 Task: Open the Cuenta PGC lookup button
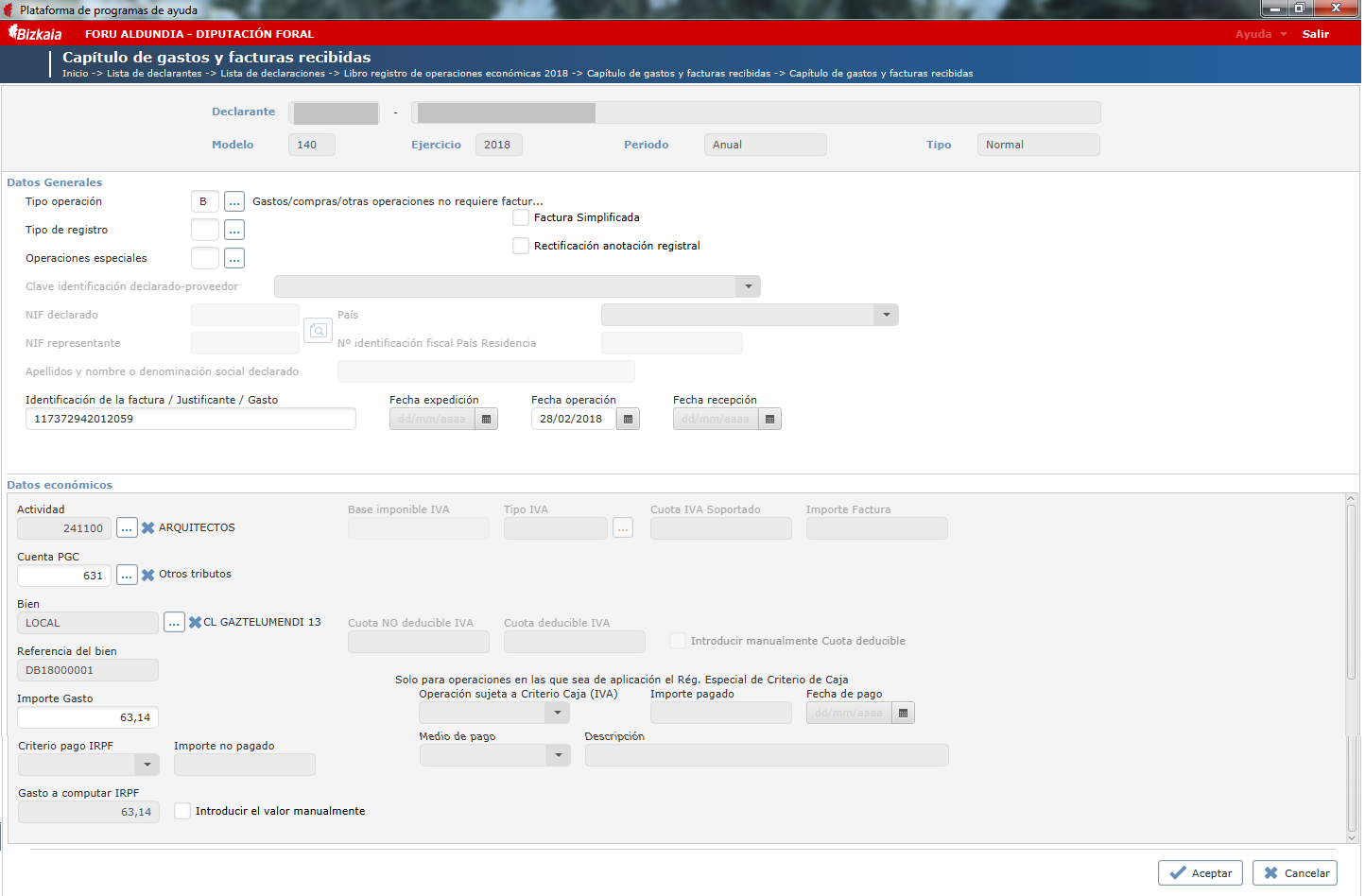(x=127, y=575)
